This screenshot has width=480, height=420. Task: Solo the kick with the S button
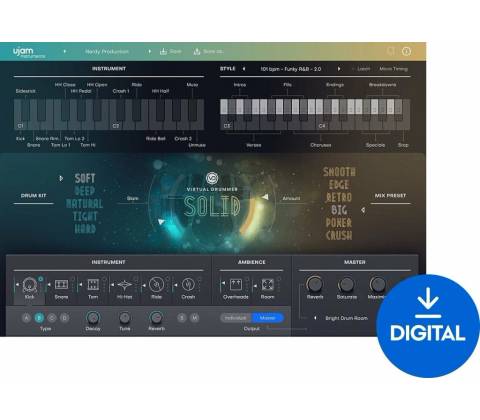click(x=182, y=318)
